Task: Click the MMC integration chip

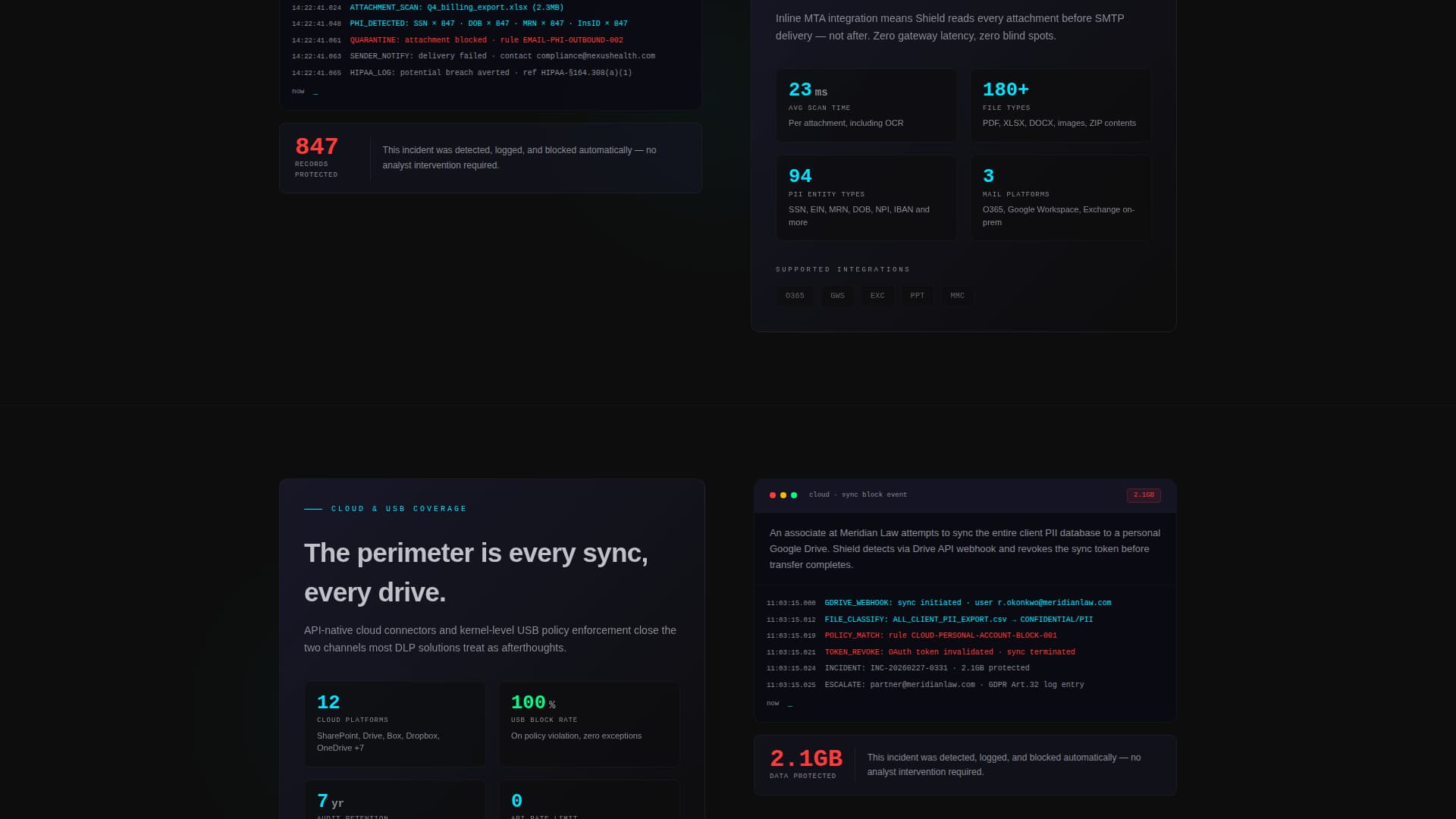Action: tap(957, 296)
